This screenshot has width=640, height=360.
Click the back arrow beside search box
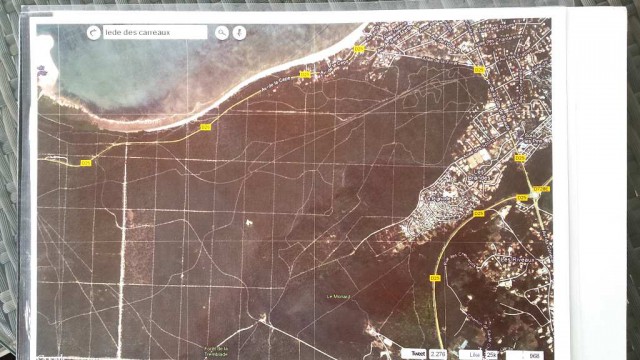pos(93,33)
